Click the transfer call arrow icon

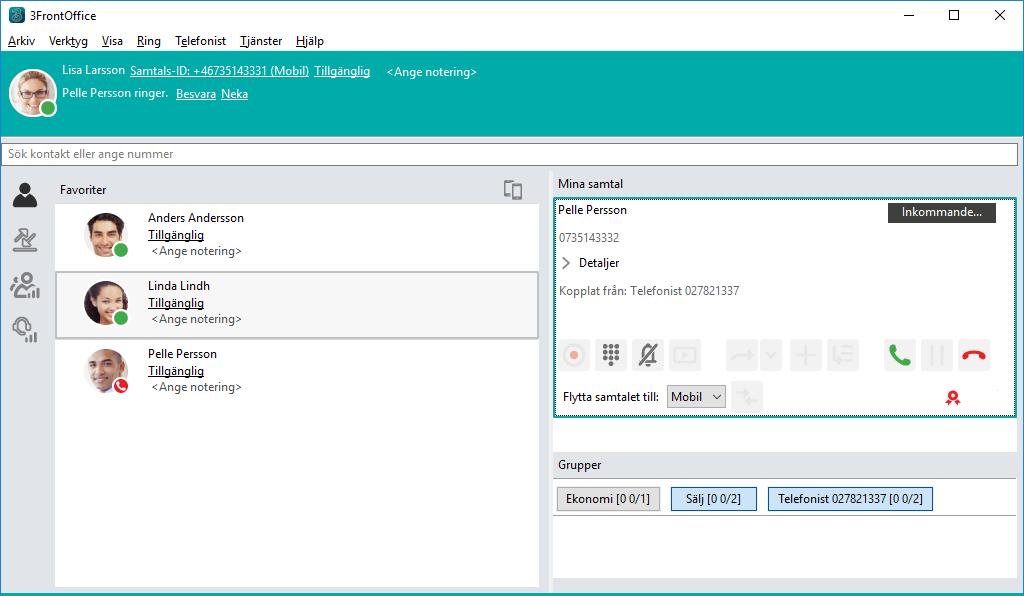[x=743, y=355]
